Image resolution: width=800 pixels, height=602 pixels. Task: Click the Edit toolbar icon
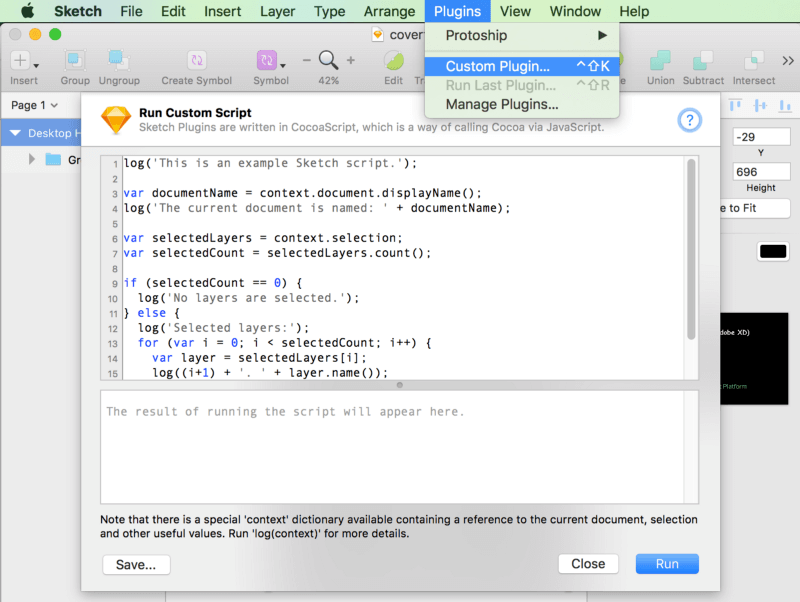click(x=393, y=62)
